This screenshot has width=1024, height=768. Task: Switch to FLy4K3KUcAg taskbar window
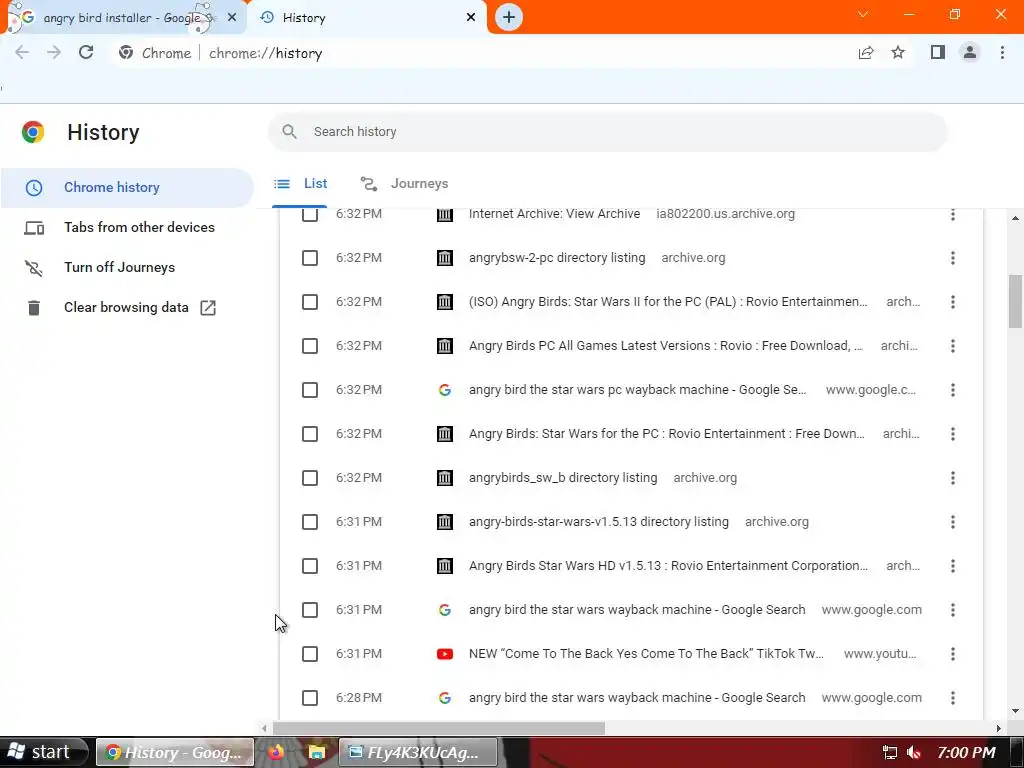418,752
